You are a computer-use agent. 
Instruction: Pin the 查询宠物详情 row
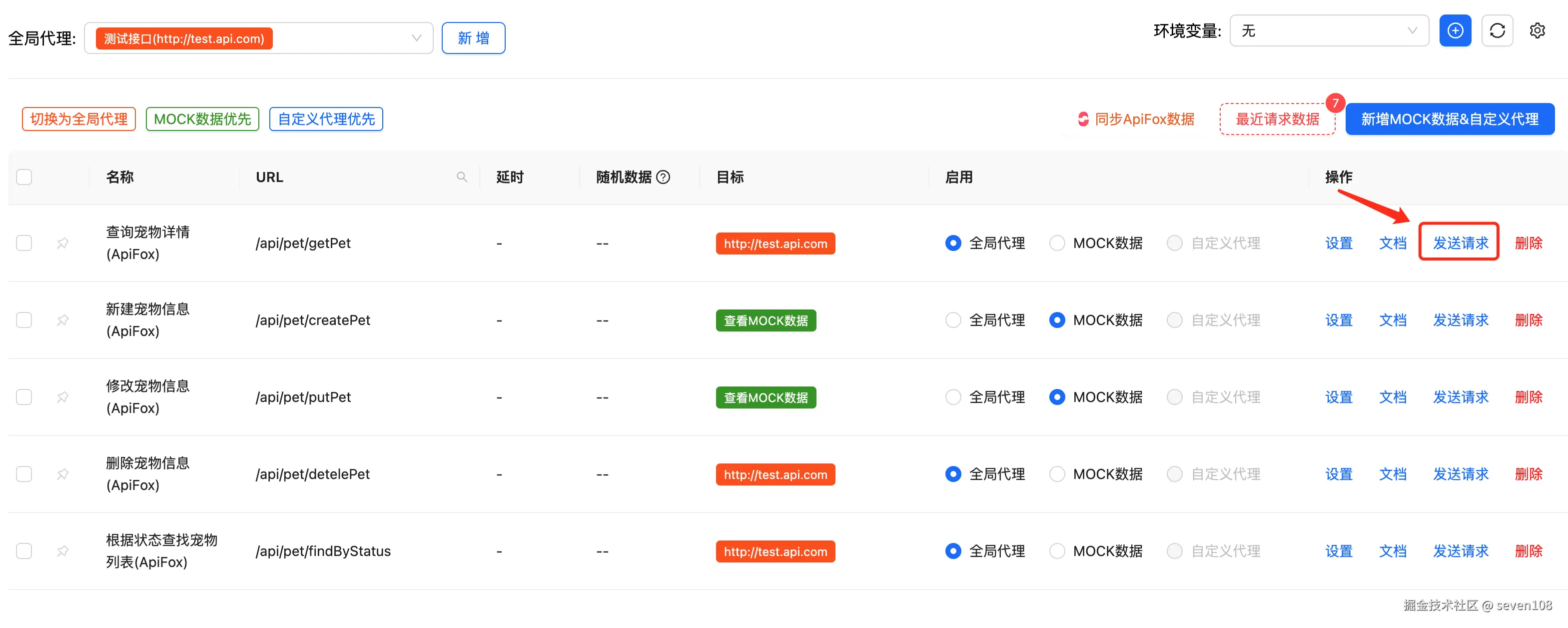[x=62, y=243]
